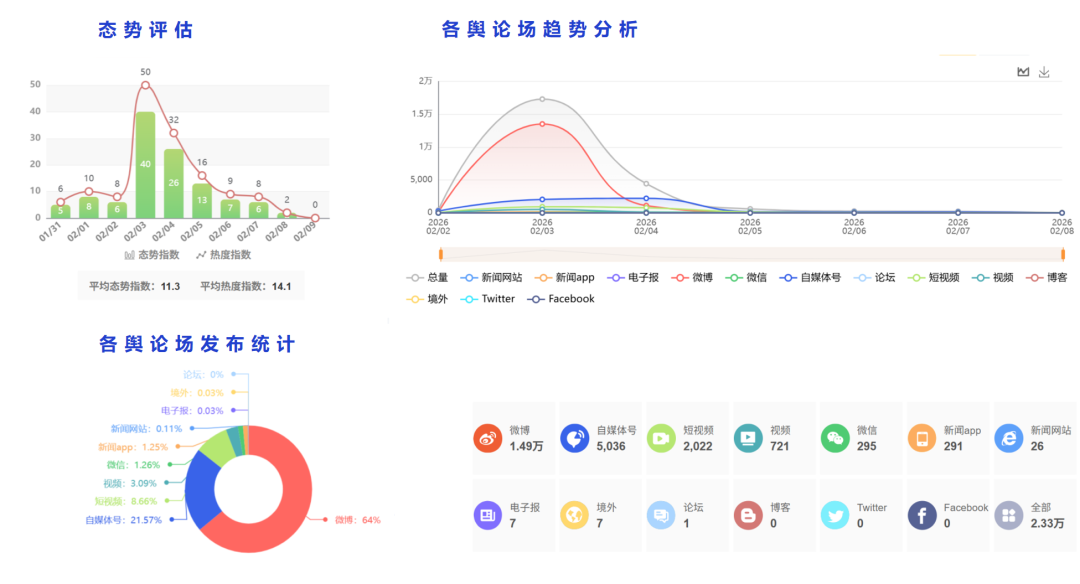Toggle 总量 series in legend

tap(427, 278)
